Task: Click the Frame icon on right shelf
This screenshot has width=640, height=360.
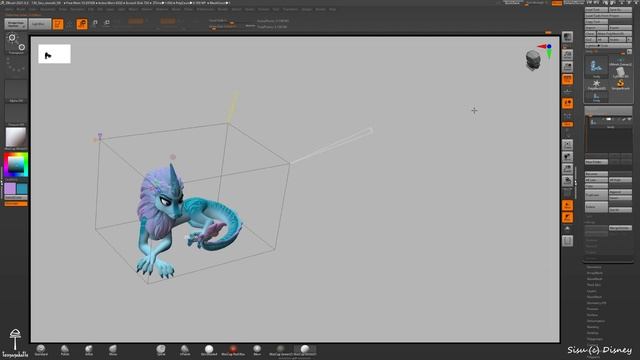Action: pyautogui.click(x=567, y=144)
